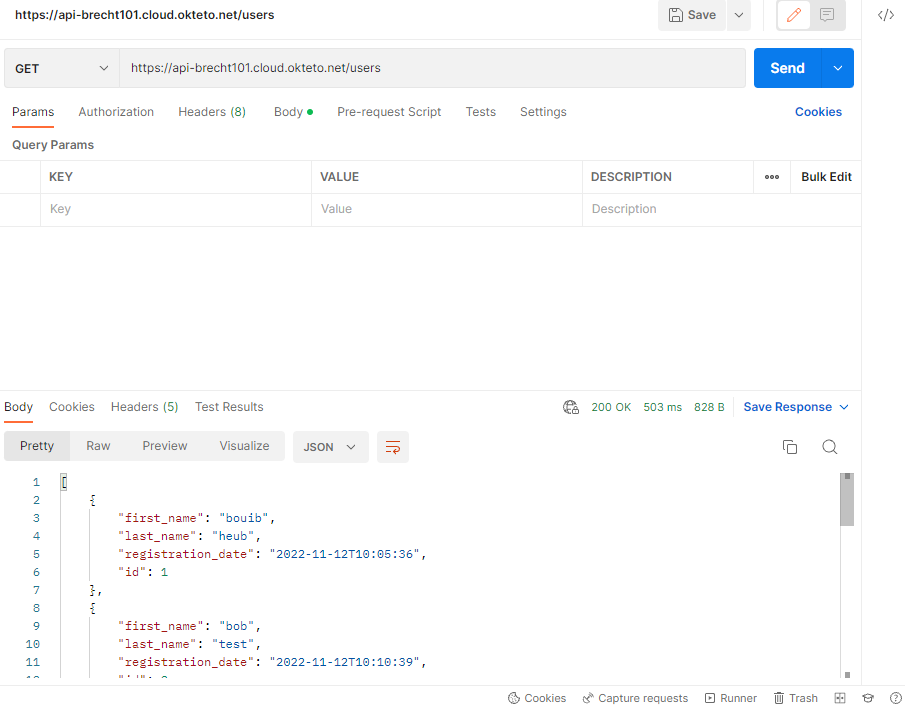
Task: Send the users request
Action: click(787, 68)
